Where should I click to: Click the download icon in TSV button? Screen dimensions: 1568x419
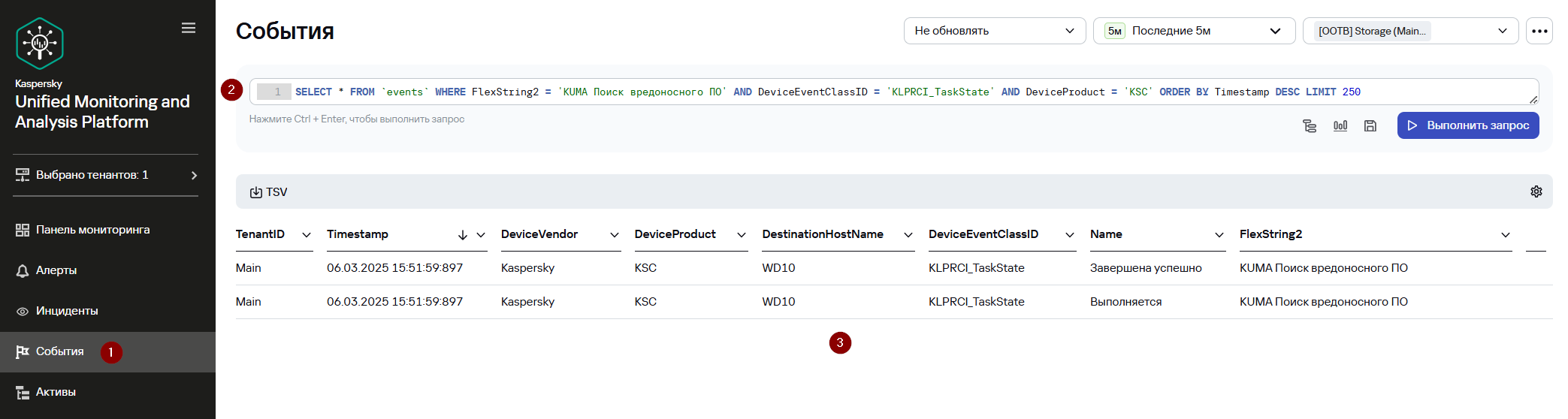256,192
